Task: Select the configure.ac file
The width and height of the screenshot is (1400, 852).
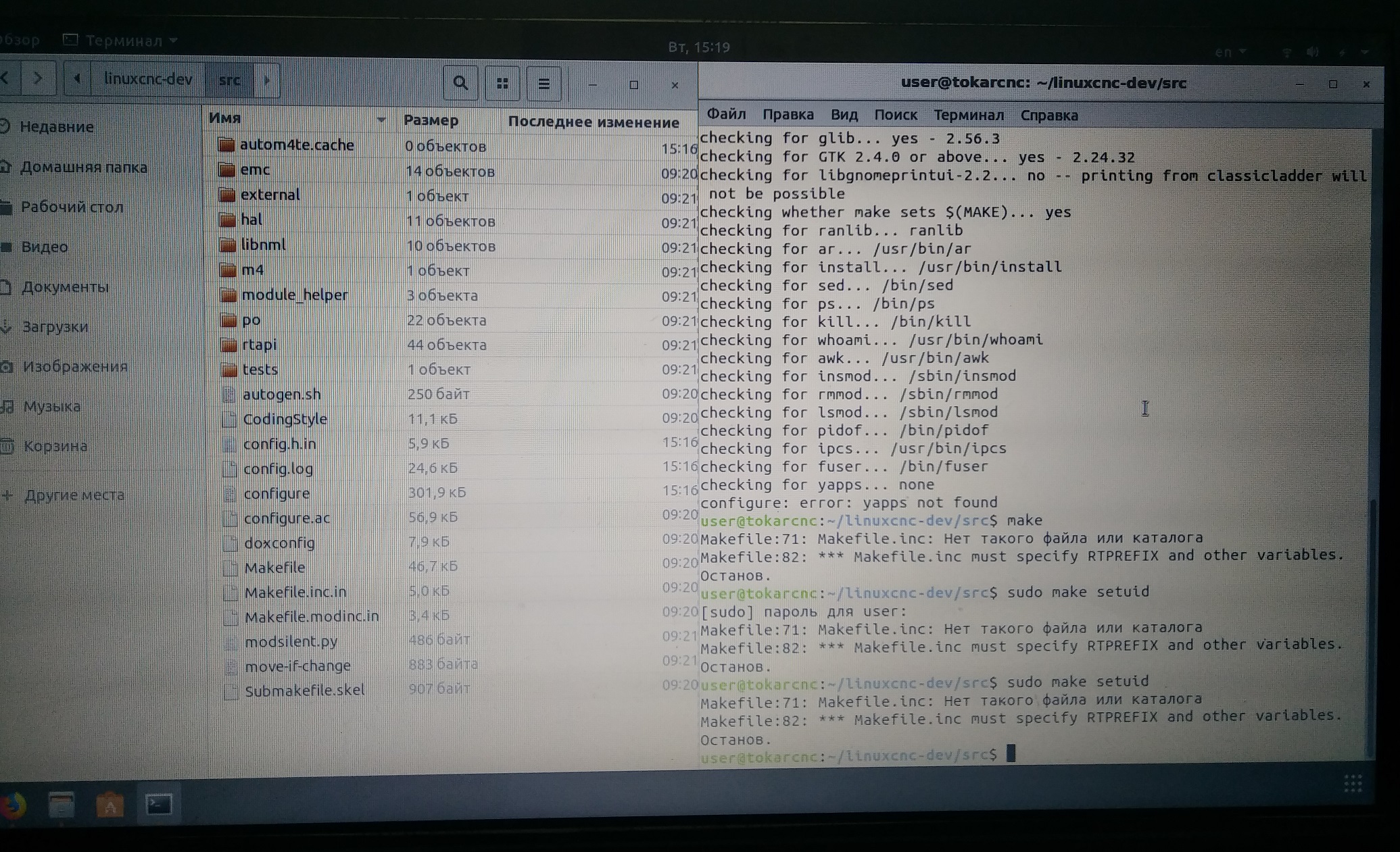Action: 287,518
